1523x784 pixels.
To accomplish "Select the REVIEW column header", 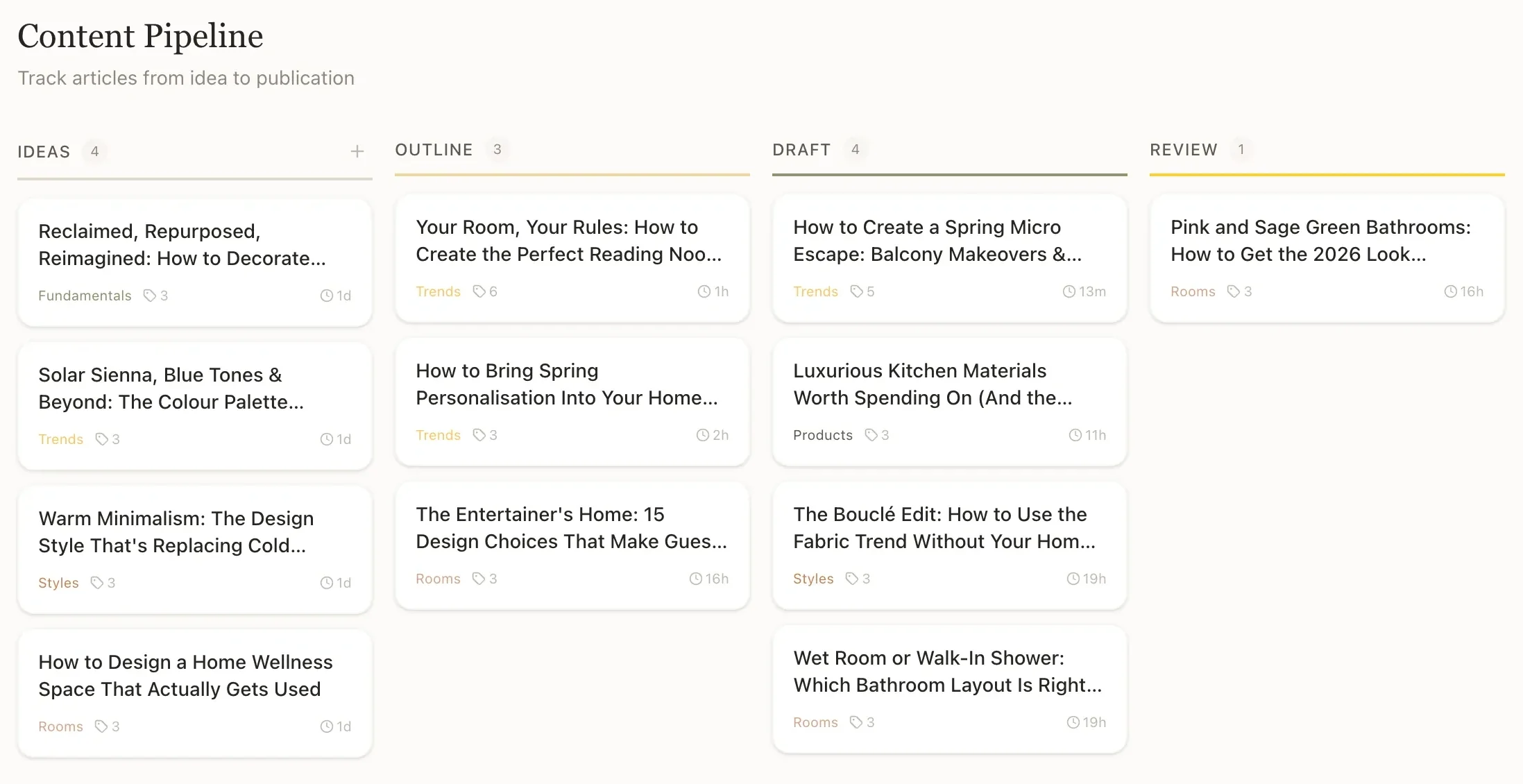I will pos(1184,150).
